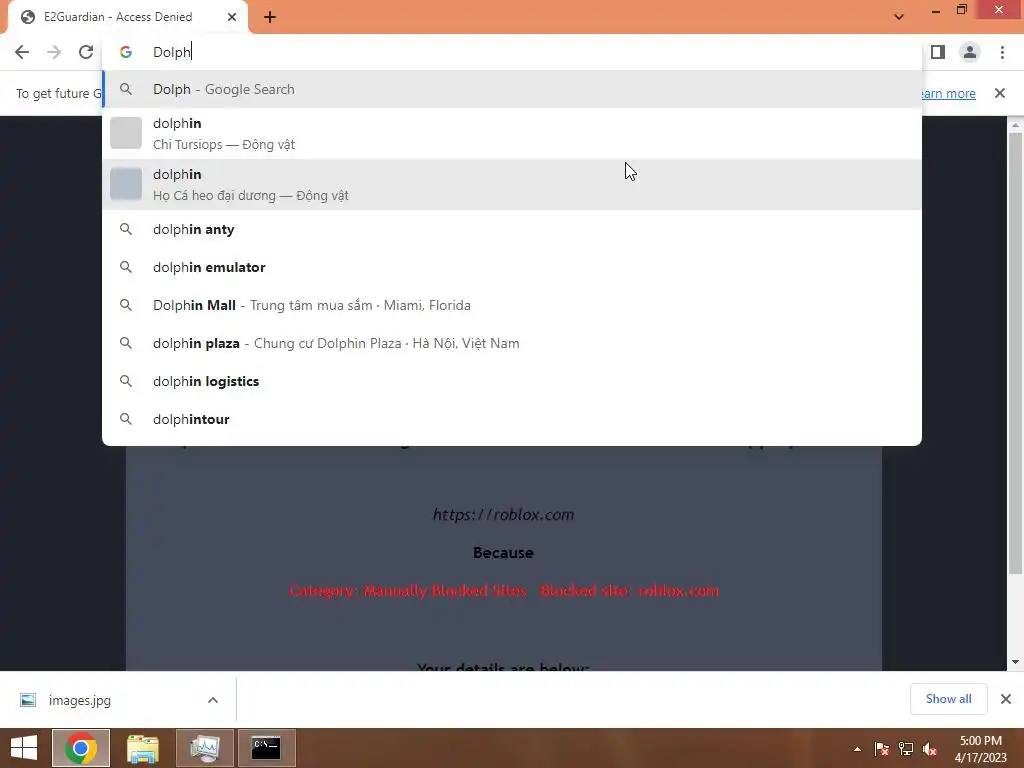
Task: Open the side panel icon in Chrome toolbar
Action: tap(938, 52)
